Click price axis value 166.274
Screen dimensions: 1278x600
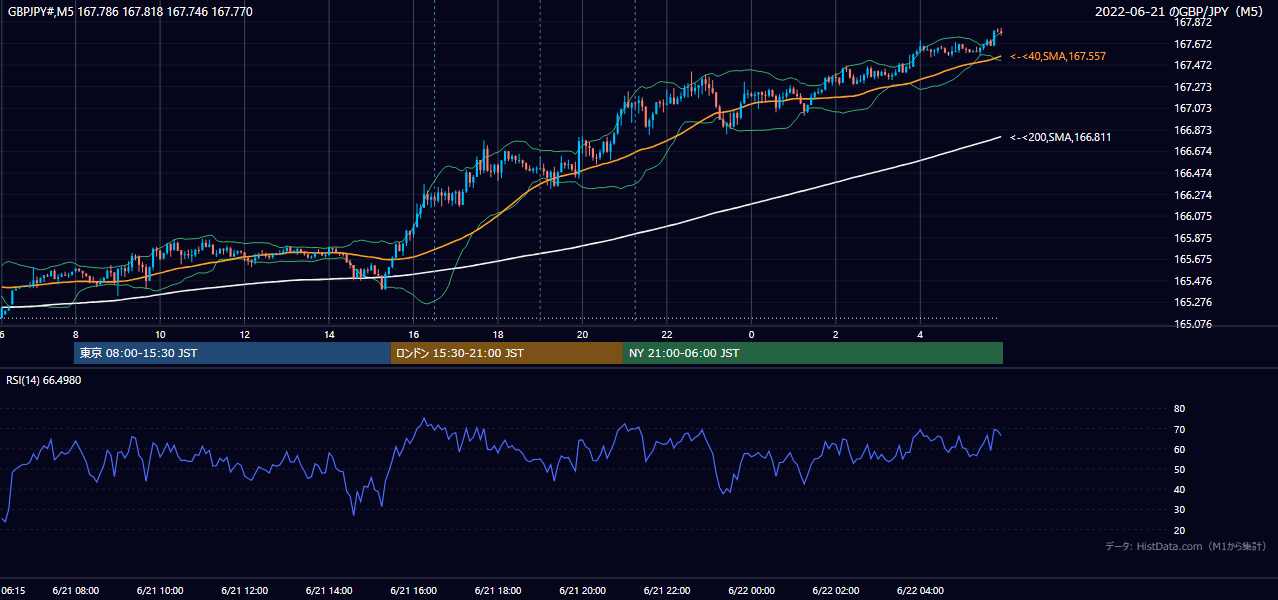(x=1192, y=195)
